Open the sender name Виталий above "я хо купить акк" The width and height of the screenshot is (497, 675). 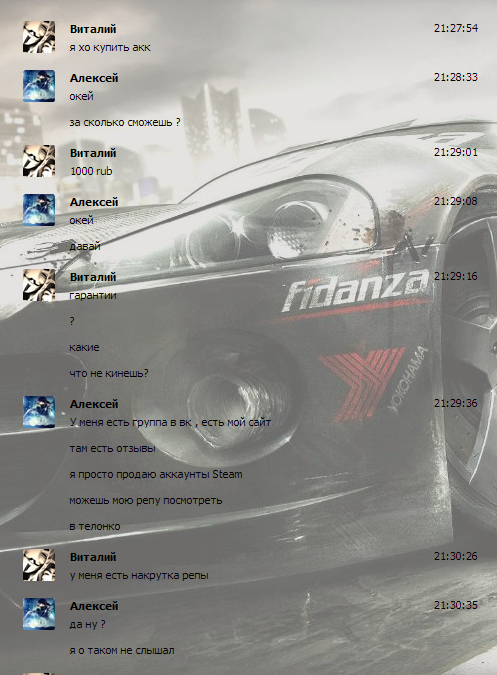point(93,29)
